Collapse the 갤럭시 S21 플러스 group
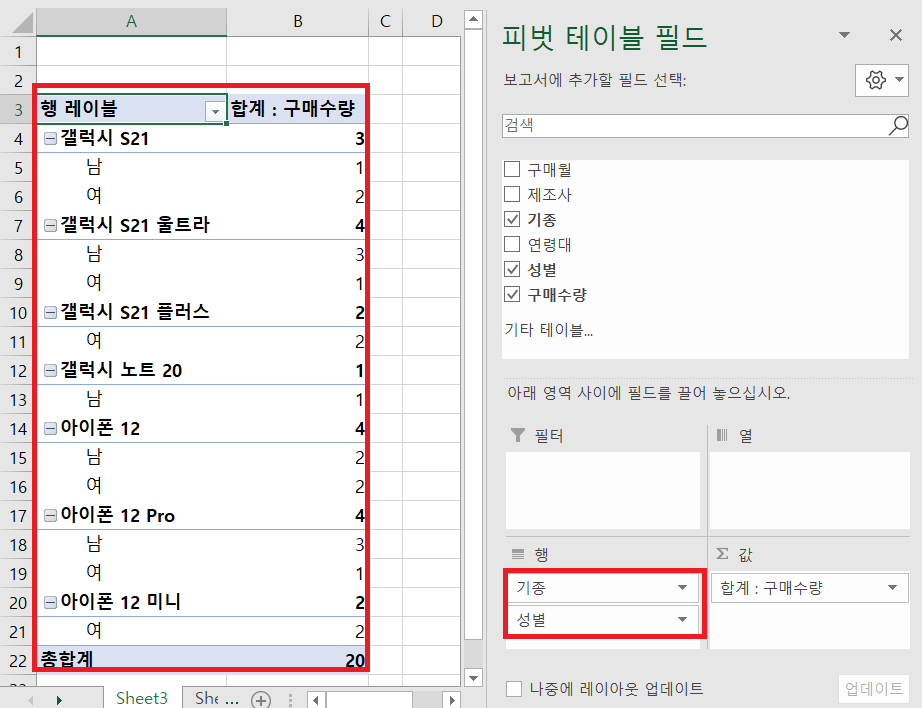 [x=51, y=312]
